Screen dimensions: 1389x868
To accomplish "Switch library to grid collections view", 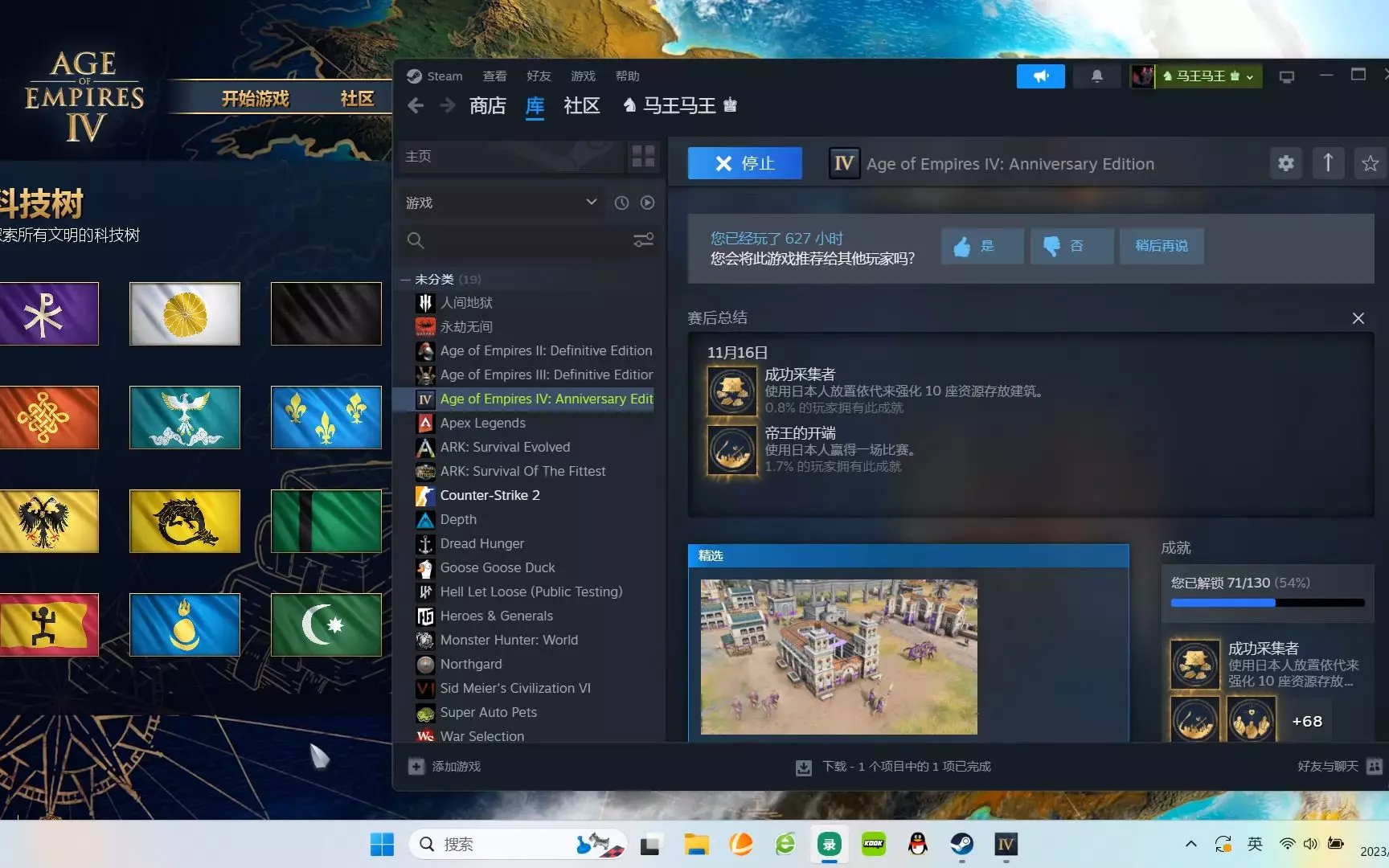I will click(643, 156).
